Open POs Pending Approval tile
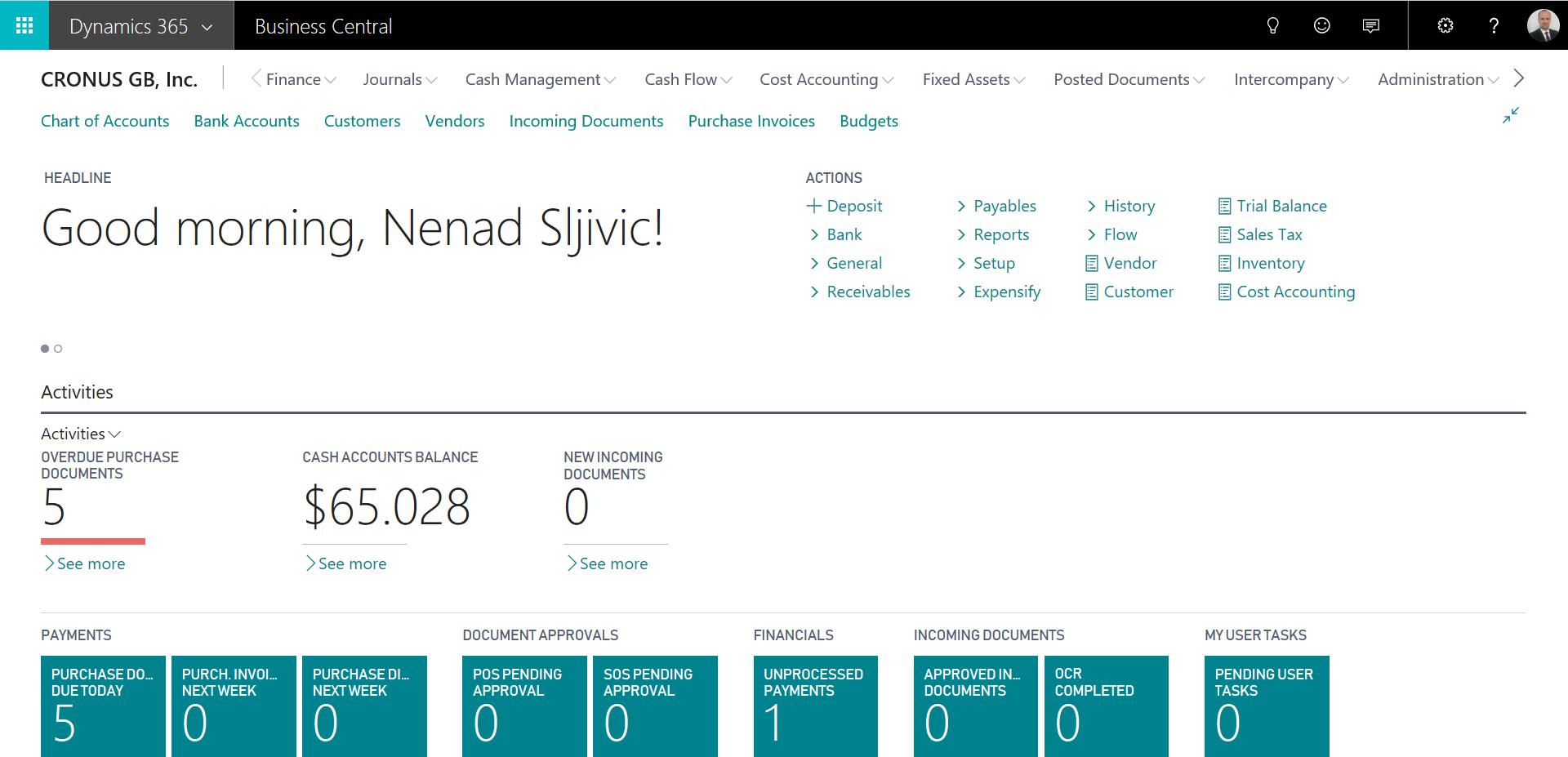This screenshot has width=1568, height=757. coord(524,706)
